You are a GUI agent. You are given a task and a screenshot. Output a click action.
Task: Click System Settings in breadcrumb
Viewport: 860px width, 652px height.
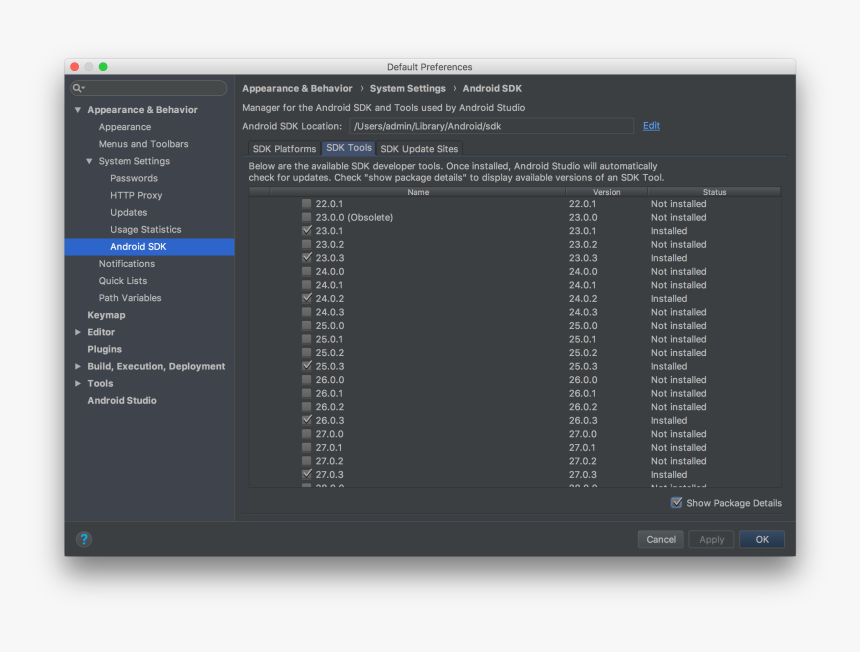point(408,88)
